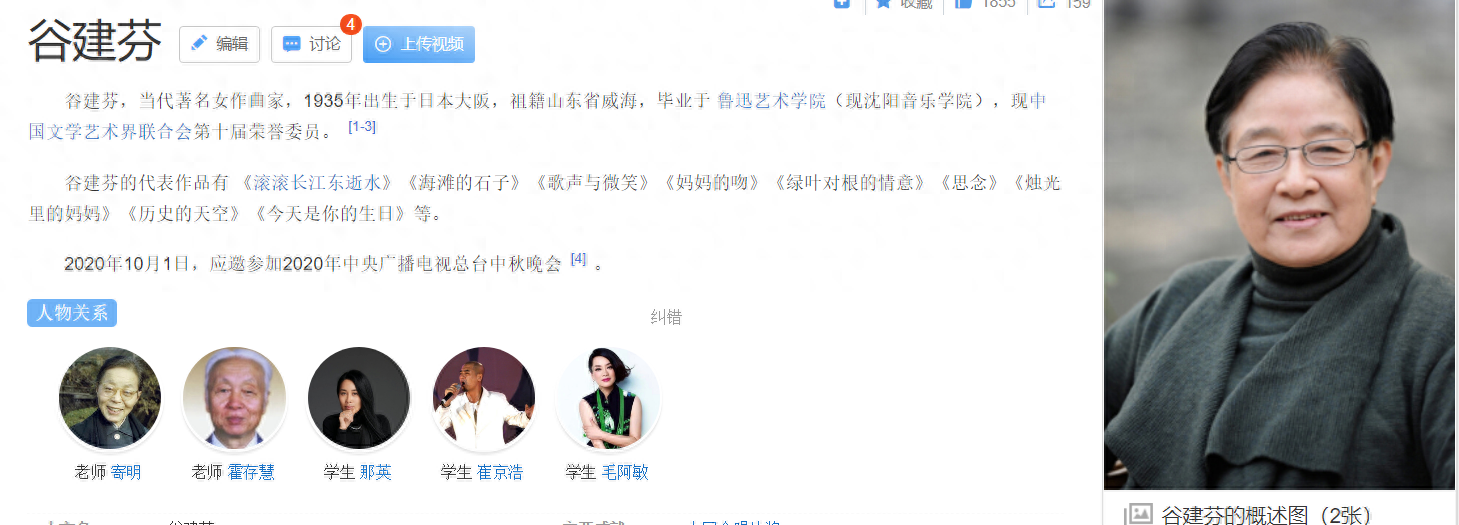Open teacher 寄明 portrait thumbnail
Image resolution: width=1459 pixels, height=525 pixels.
tap(110, 398)
